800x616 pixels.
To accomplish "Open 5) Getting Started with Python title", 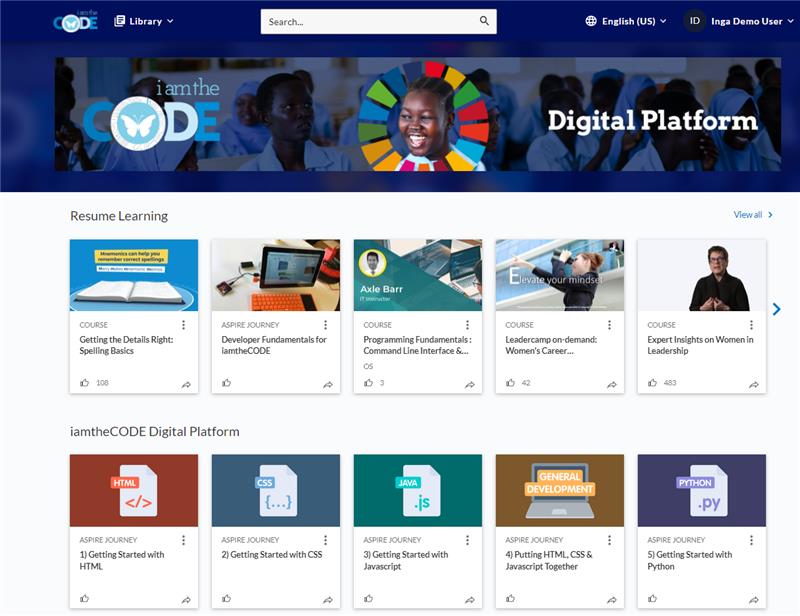I will [x=689, y=560].
